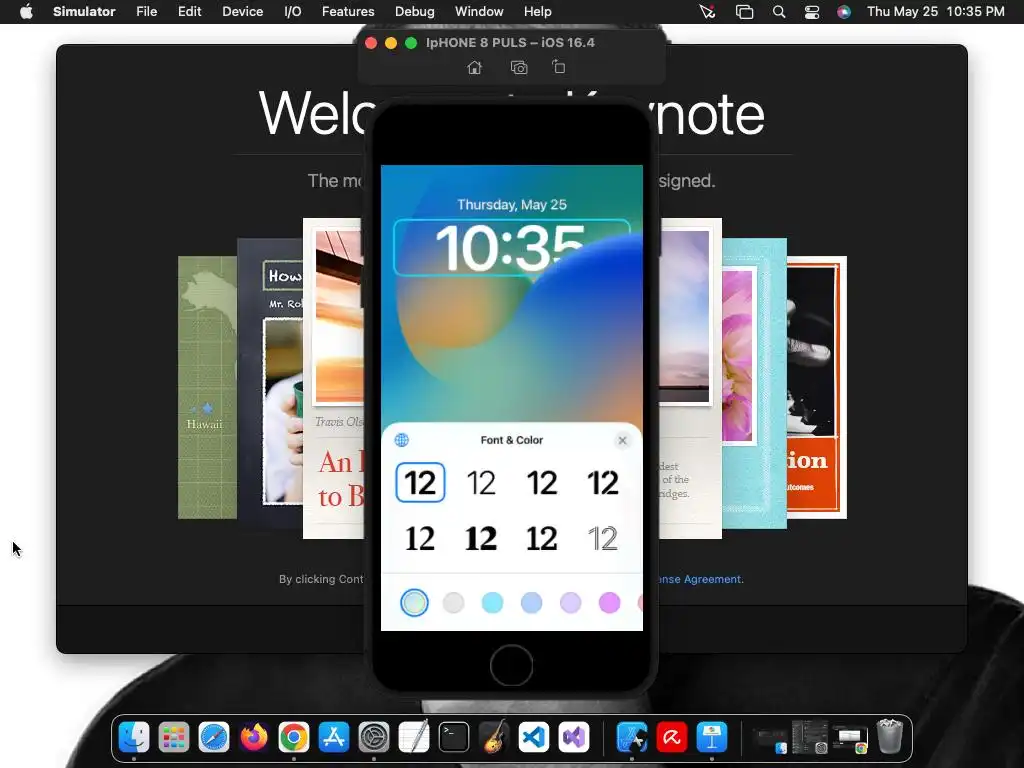Click the stacked windows menu bar icon
1024x768 pixels.
[744, 12]
